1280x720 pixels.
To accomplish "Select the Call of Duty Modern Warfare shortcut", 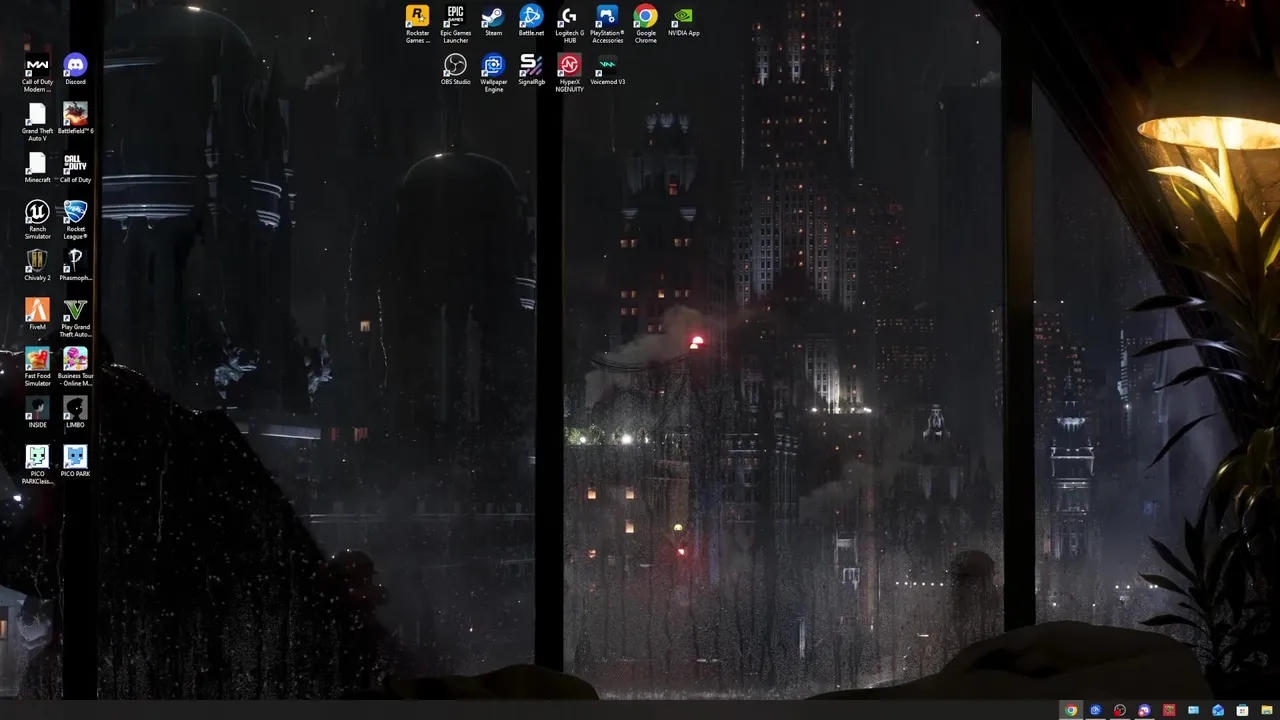I will click(x=37, y=73).
